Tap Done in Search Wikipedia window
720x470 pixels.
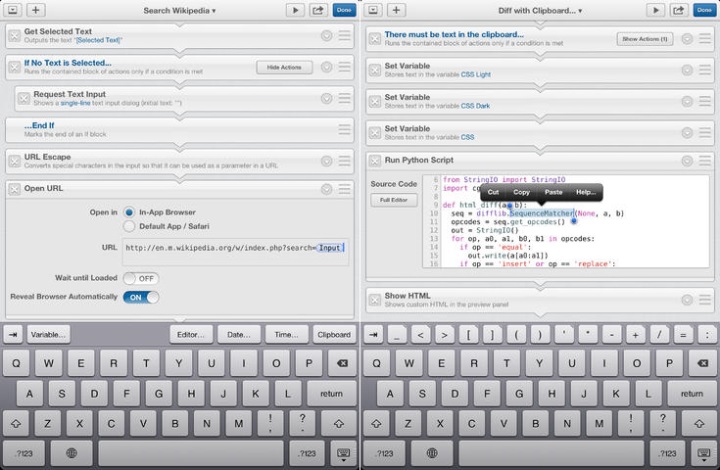click(344, 10)
